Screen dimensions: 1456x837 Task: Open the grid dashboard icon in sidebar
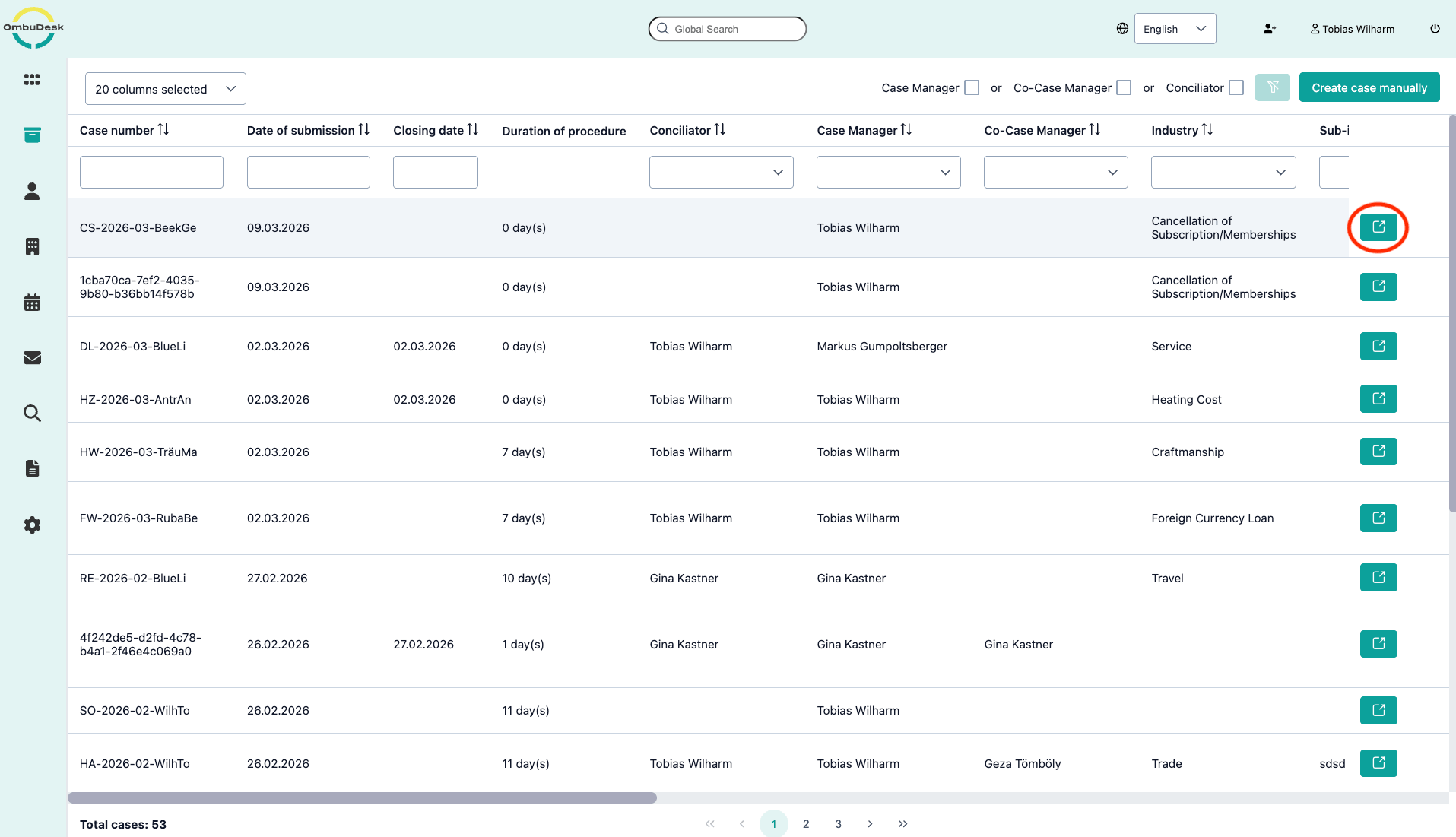32,80
